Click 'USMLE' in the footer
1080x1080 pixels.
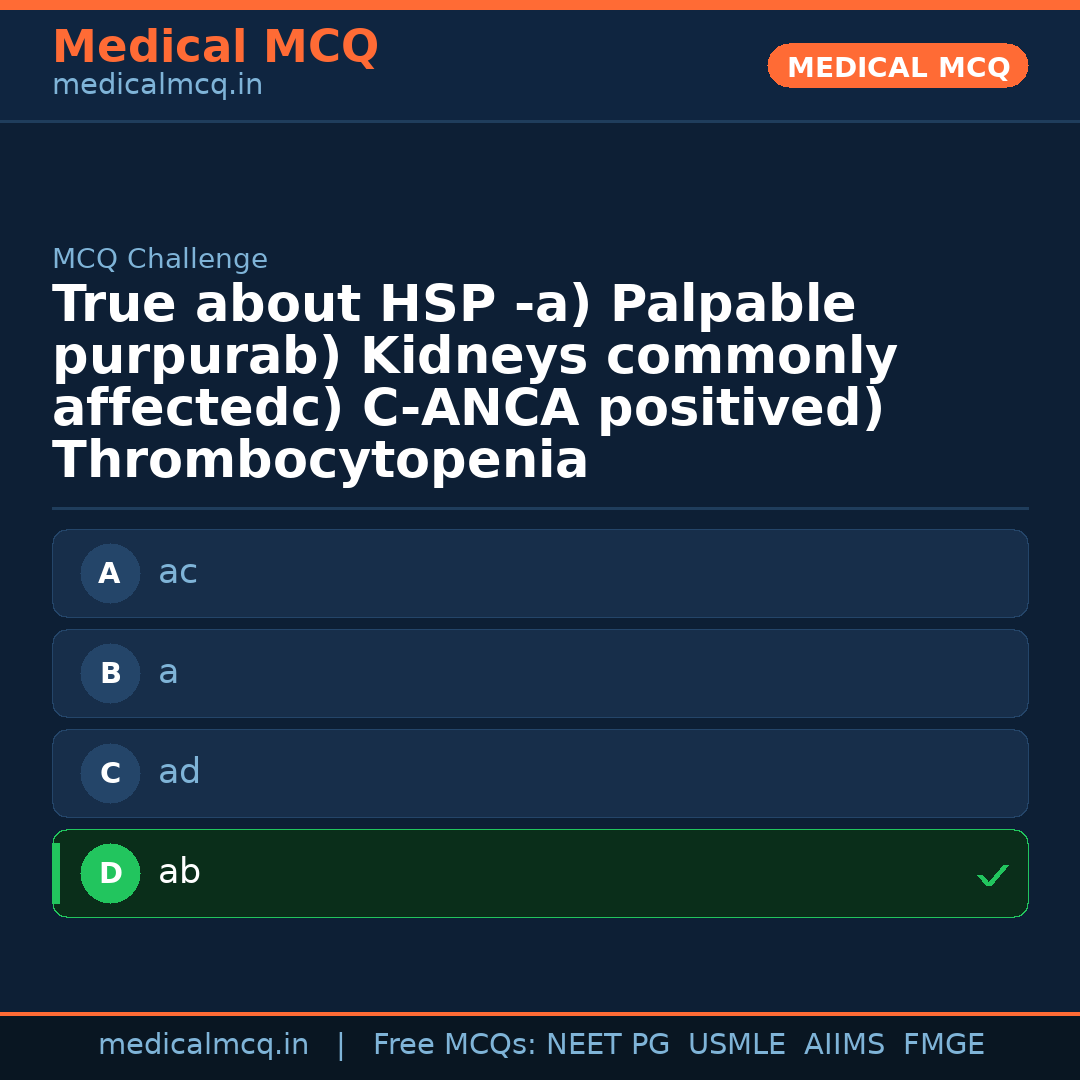736,1045
